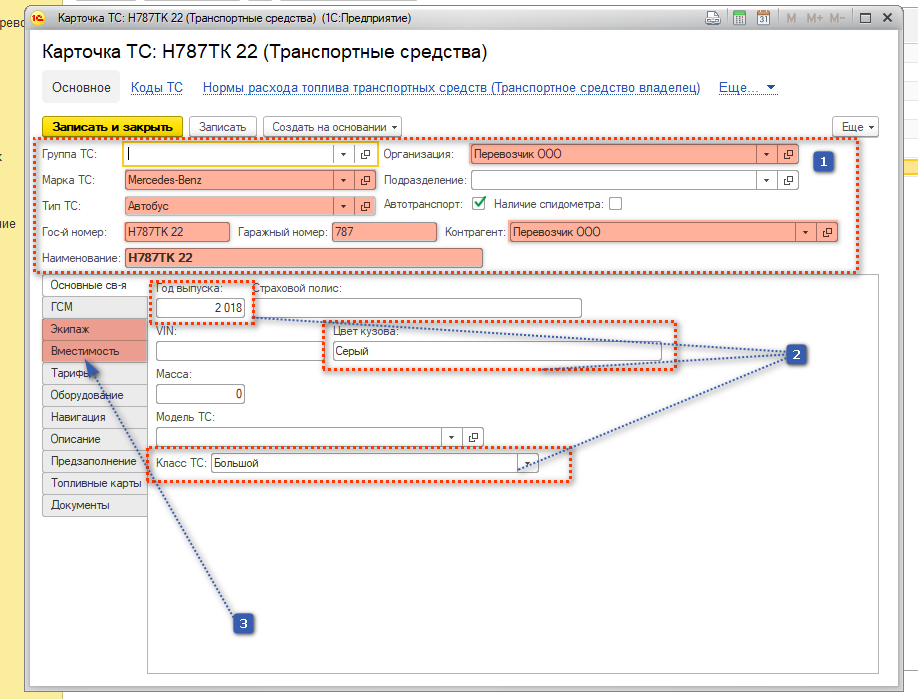Open the Тип ТС dropdown arrow
The height and width of the screenshot is (699, 918).
343,206
